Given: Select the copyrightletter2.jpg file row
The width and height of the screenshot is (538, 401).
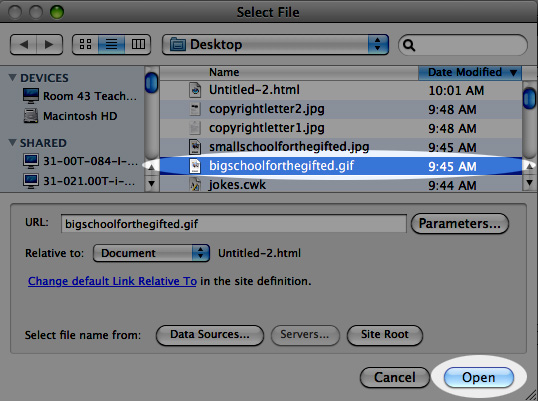Looking at the screenshot, I should click(341, 109).
